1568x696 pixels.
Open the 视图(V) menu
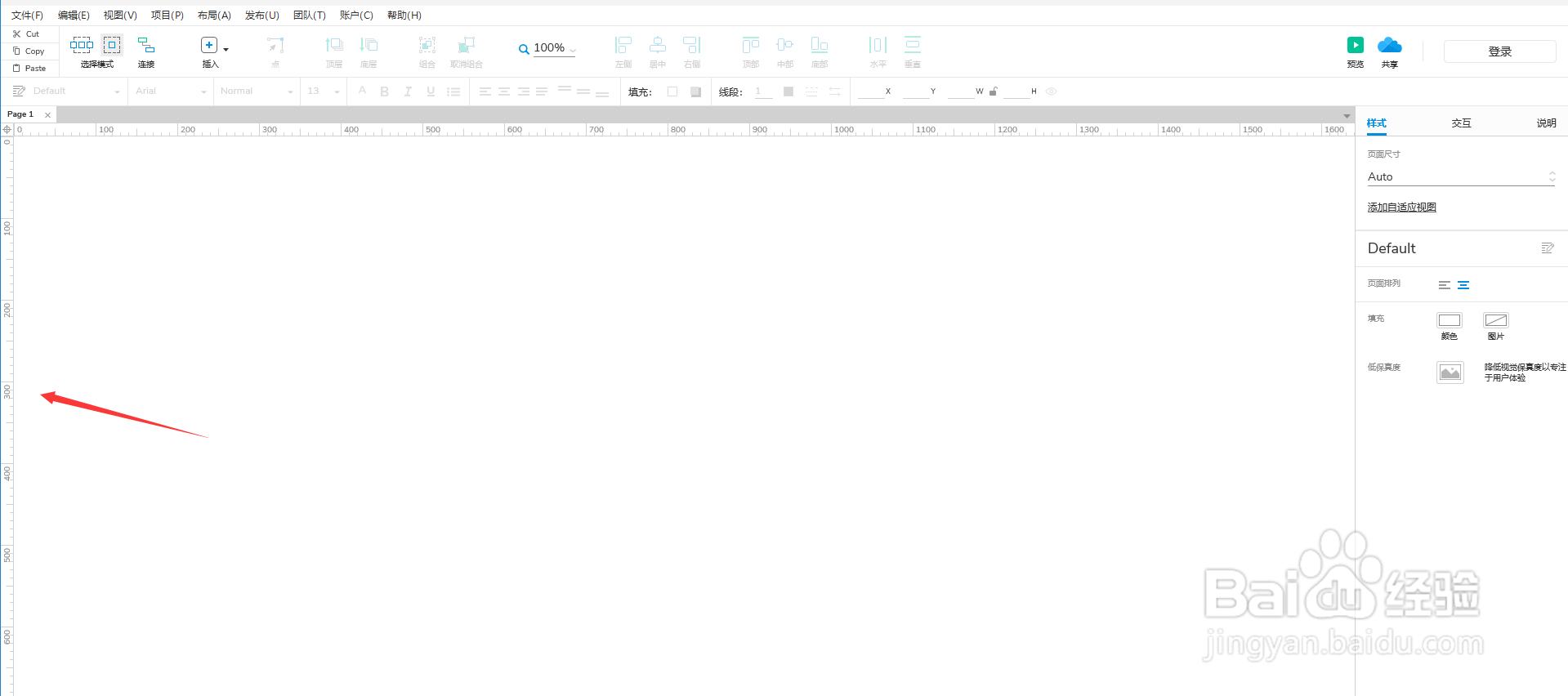(x=120, y=16)
